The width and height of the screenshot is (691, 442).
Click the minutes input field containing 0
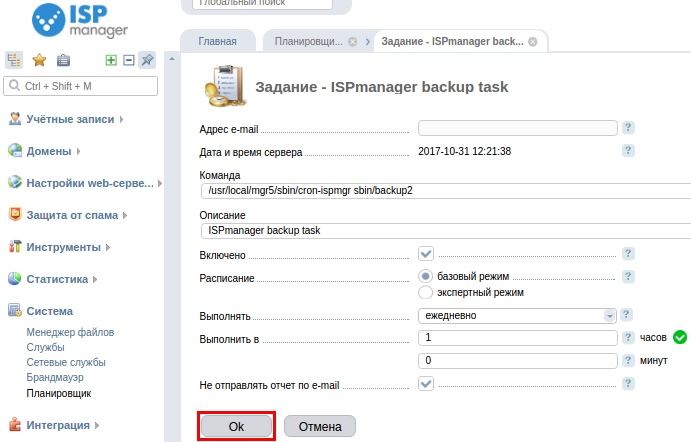517,360
